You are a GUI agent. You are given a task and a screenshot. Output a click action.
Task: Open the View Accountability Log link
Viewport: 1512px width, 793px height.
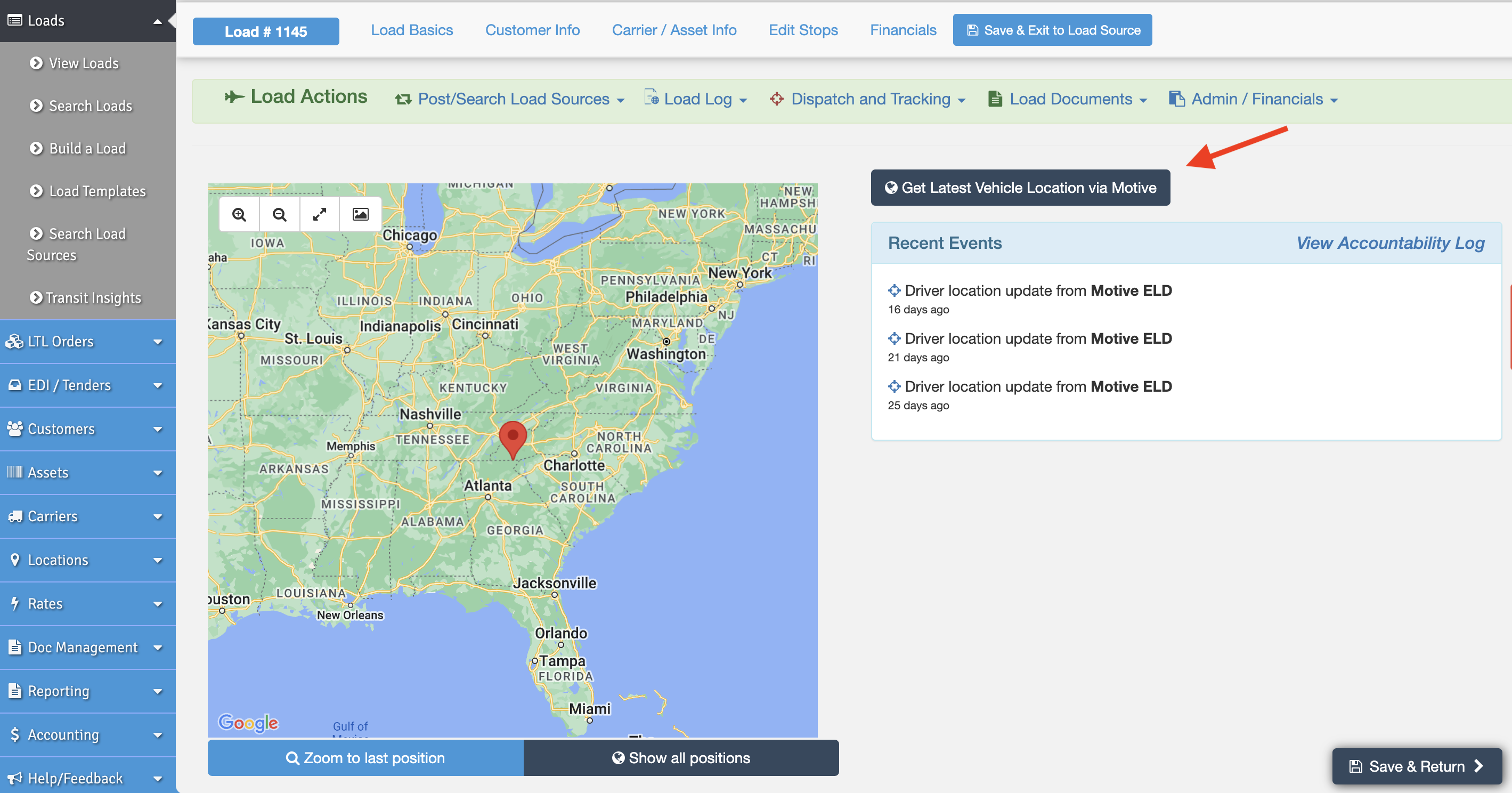click(1390, 243)
